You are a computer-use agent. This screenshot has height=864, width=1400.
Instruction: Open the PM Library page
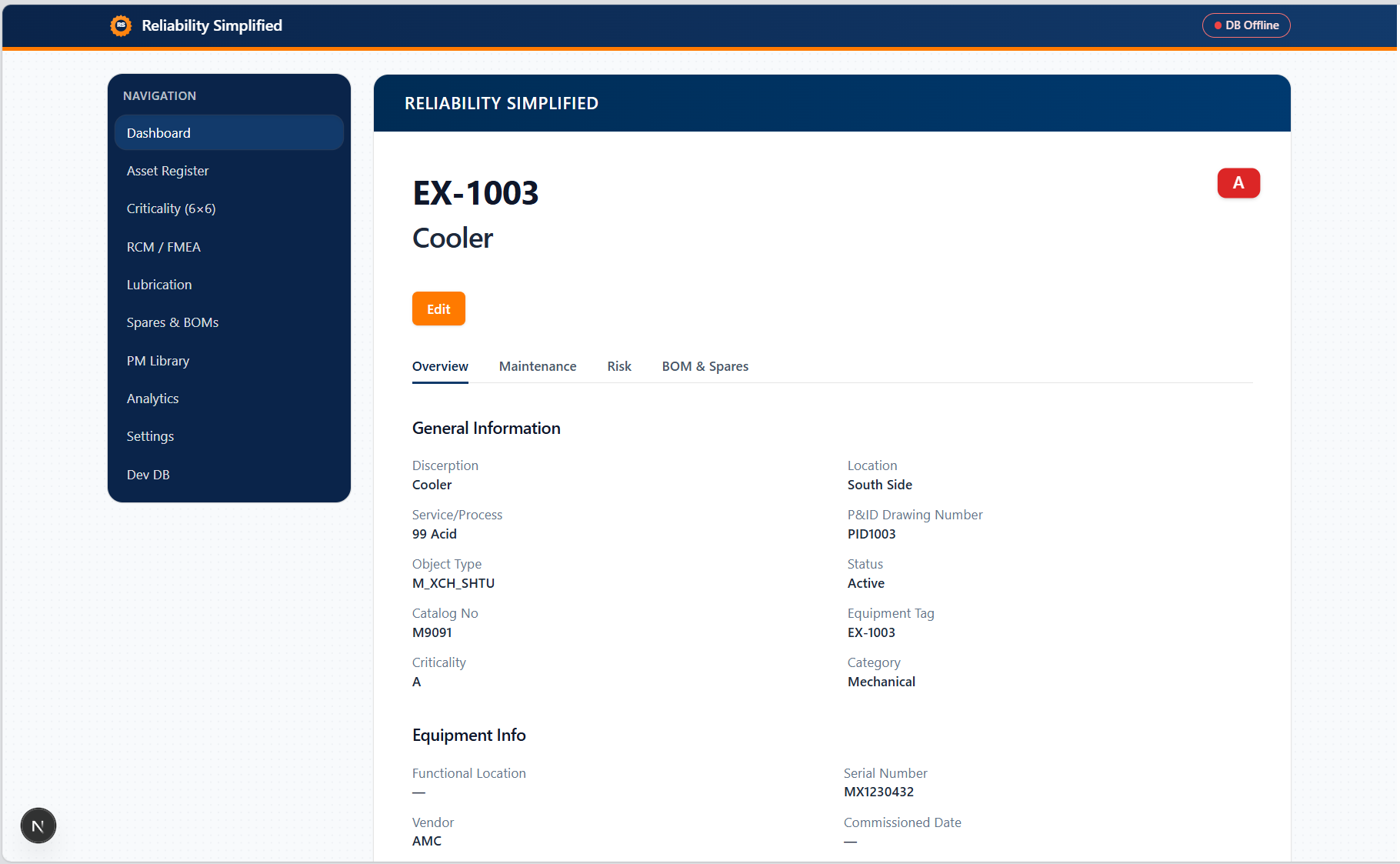click(158, 361)
